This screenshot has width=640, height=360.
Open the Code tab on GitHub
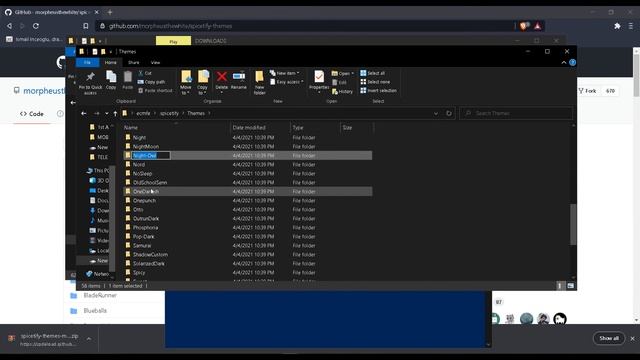pyautogui.click(x=32, y=114)
